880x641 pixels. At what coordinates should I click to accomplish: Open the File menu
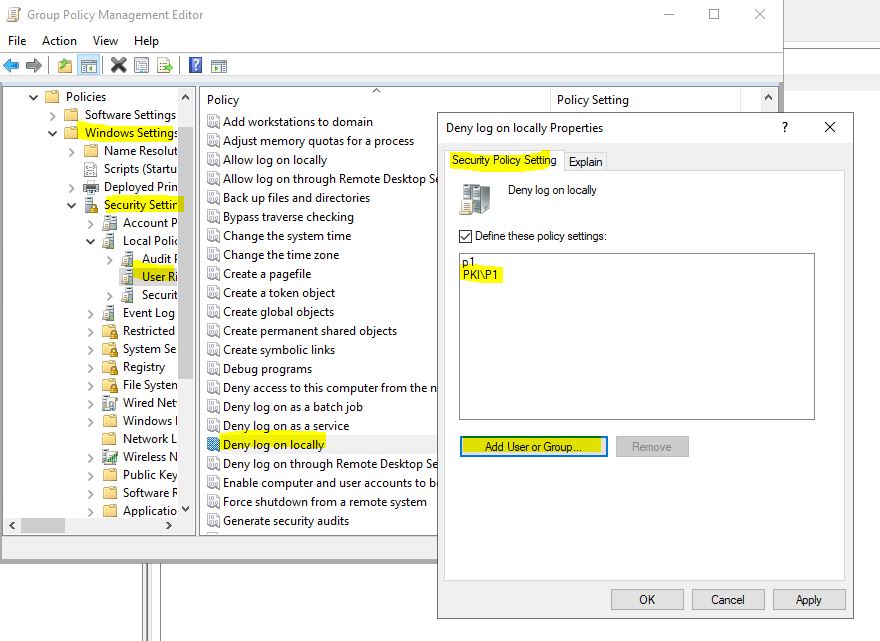(x=17, y=41)
